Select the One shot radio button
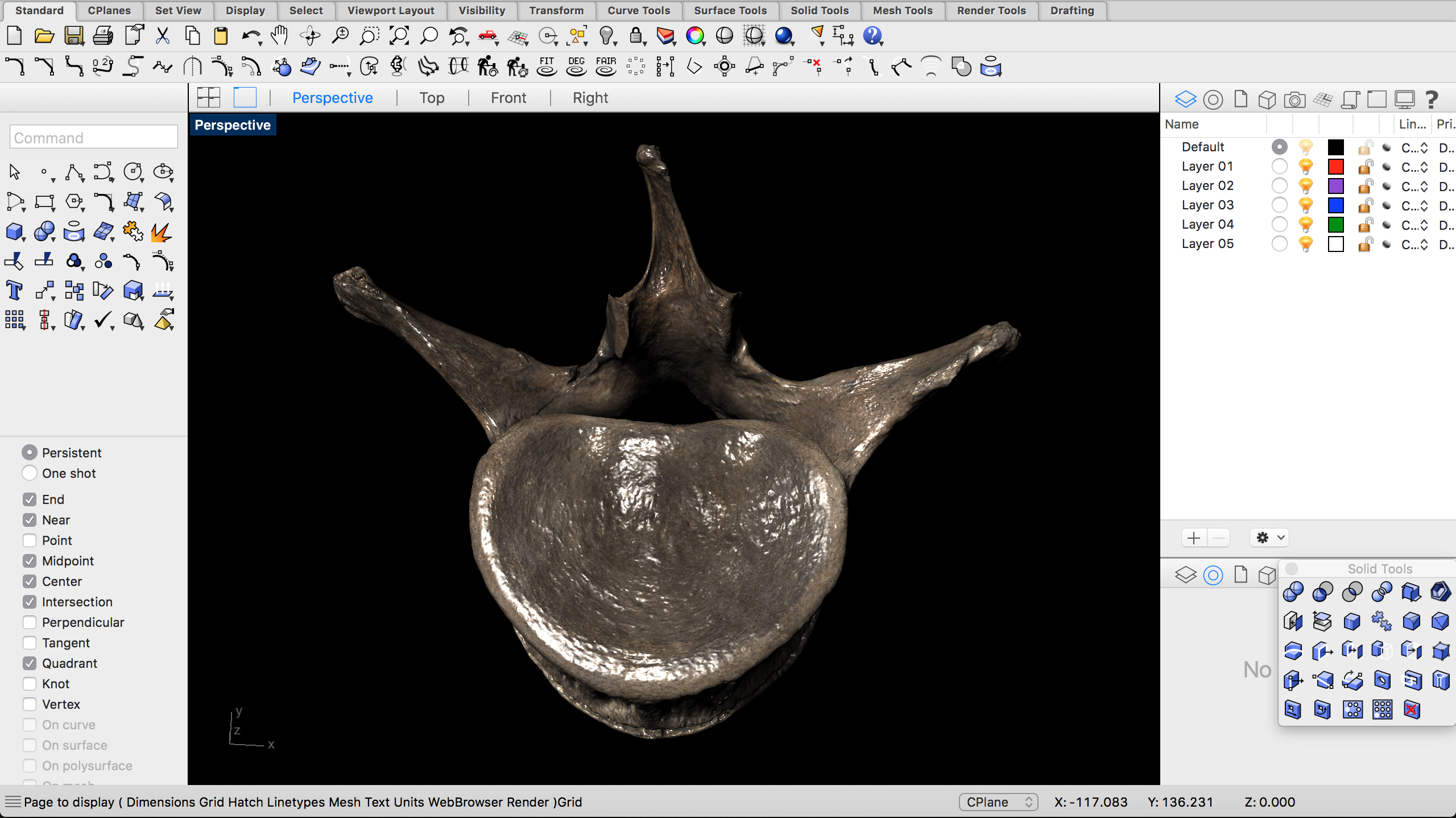The height and width of the screenshot is (818, 1456). click(x=30, y=473)
